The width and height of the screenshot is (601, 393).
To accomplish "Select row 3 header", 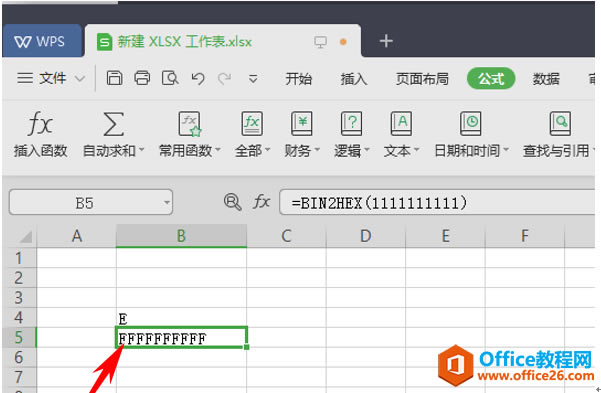I will click(x=18, y=298).
